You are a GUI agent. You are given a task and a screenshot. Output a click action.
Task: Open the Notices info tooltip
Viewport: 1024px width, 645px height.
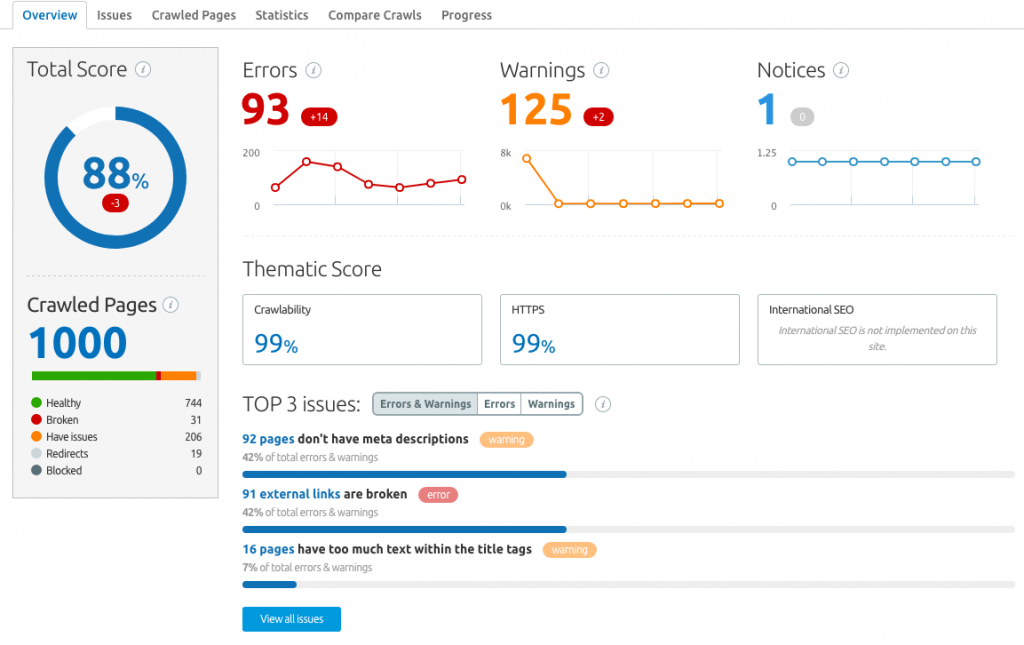point(840,70)
